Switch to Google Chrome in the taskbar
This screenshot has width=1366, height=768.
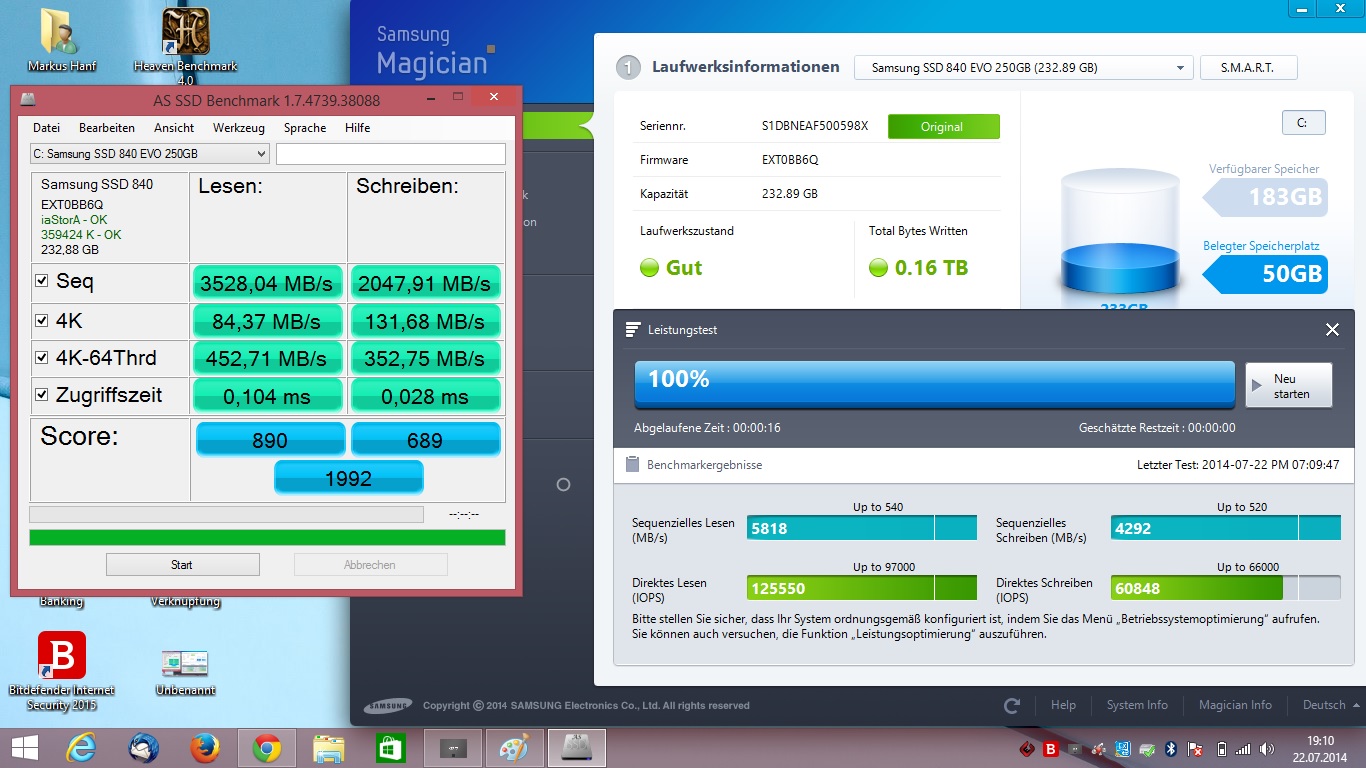pos(266,747)
